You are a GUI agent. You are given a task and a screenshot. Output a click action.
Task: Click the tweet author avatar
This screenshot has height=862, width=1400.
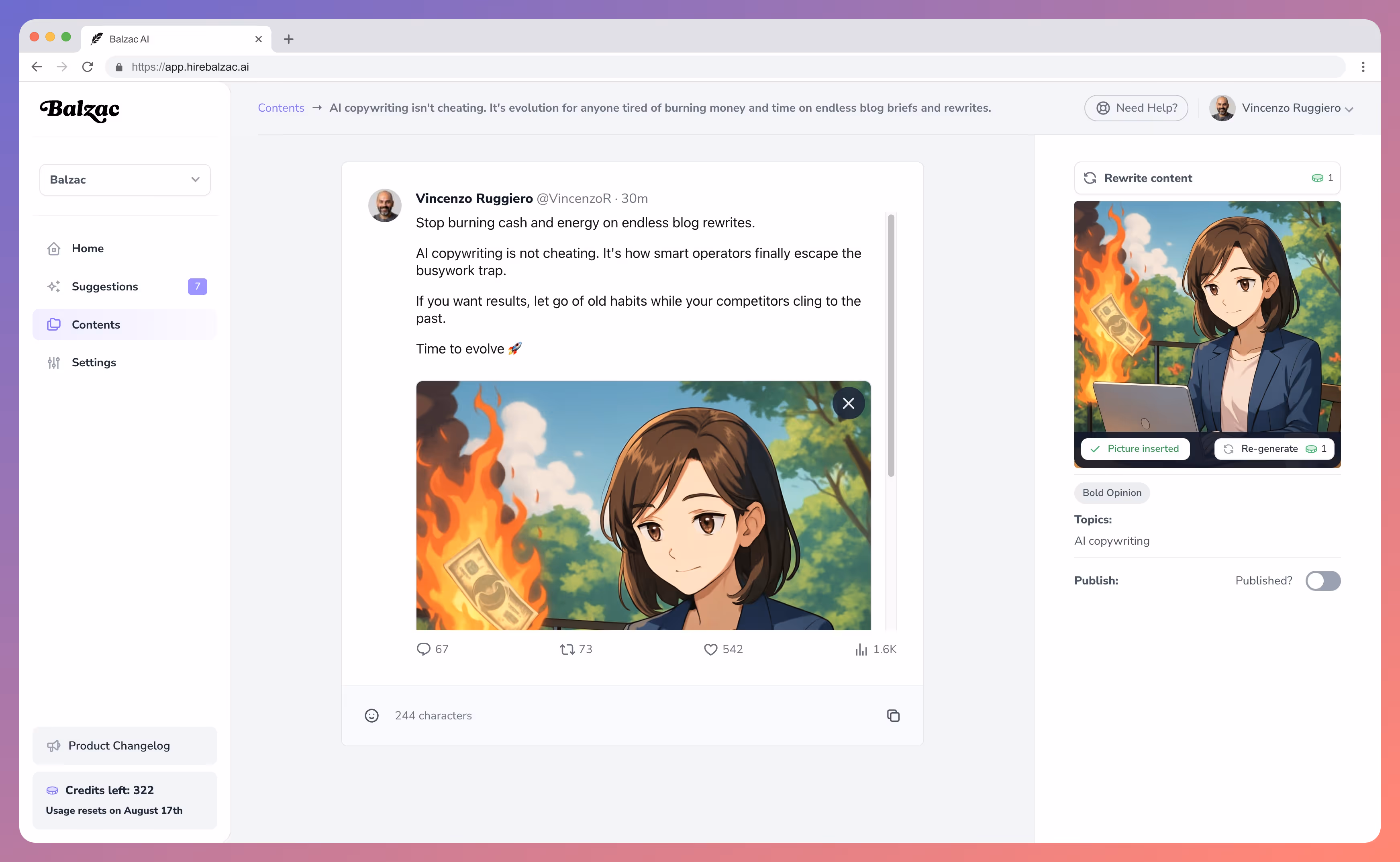click(385, 205)
